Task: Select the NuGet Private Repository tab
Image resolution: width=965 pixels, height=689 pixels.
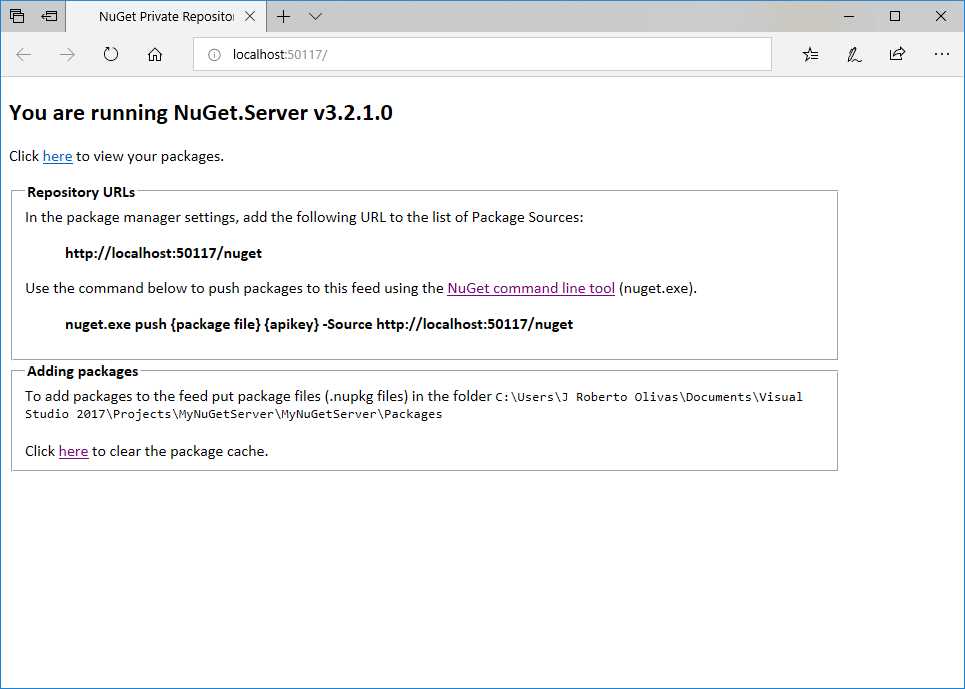Action: tap(160, 16)
